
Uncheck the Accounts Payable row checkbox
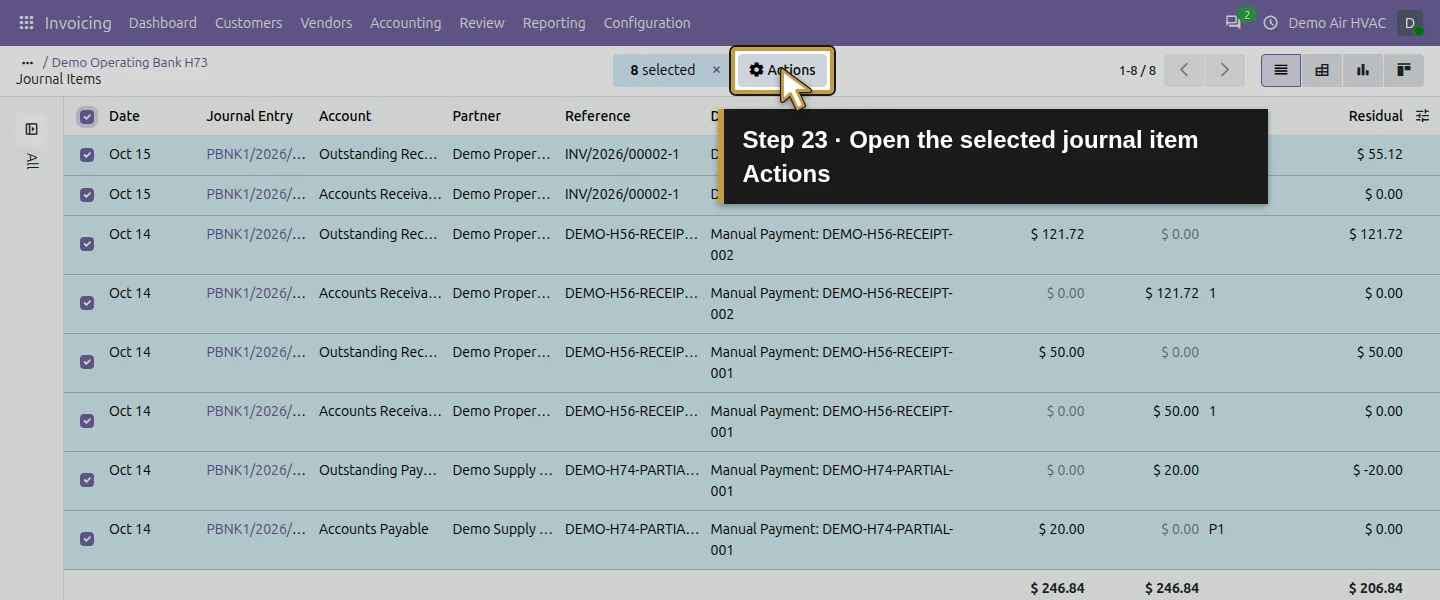click(x=87, y=539)
